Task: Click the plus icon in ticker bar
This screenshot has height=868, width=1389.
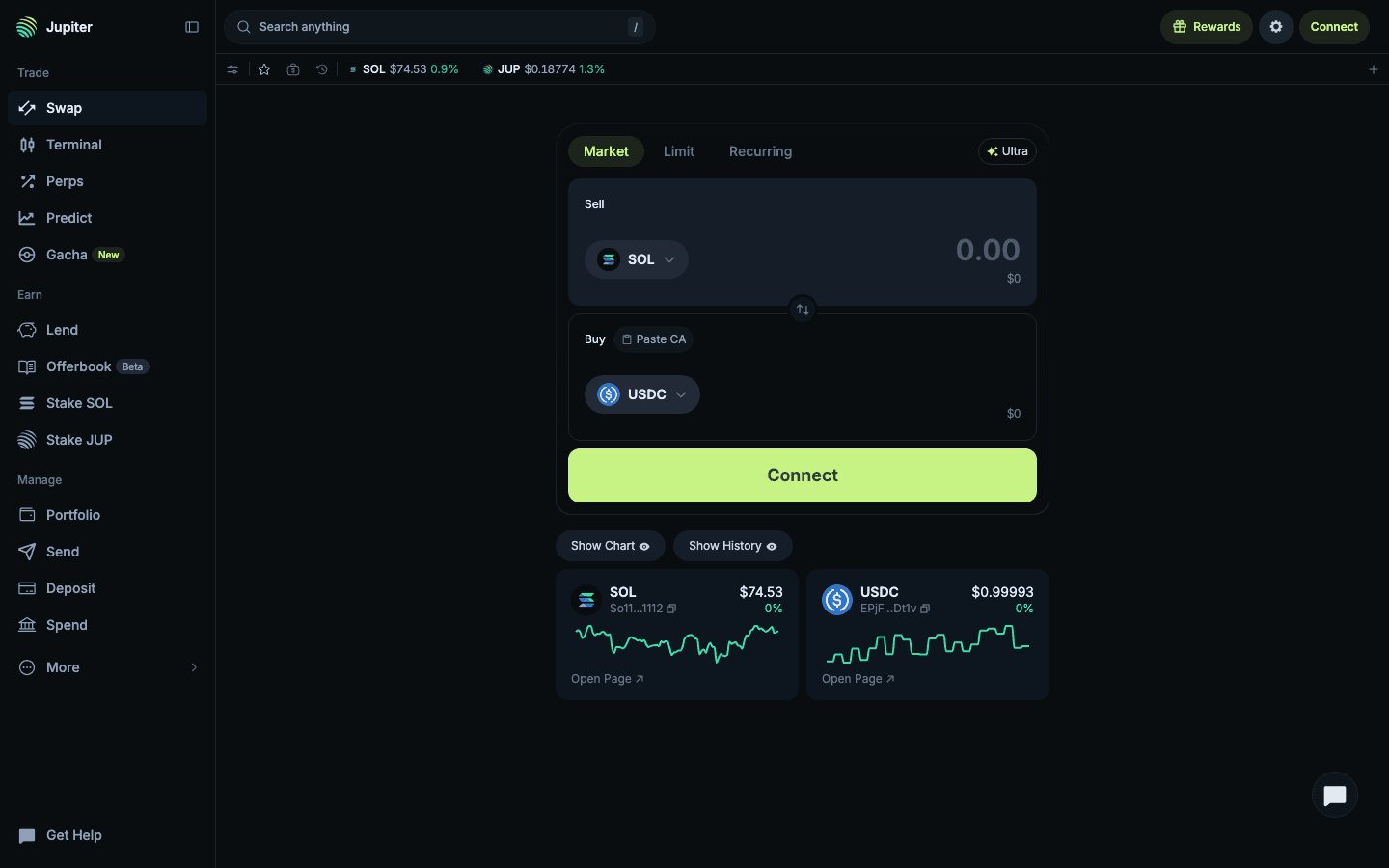Action: click(x=1374, y=69)
